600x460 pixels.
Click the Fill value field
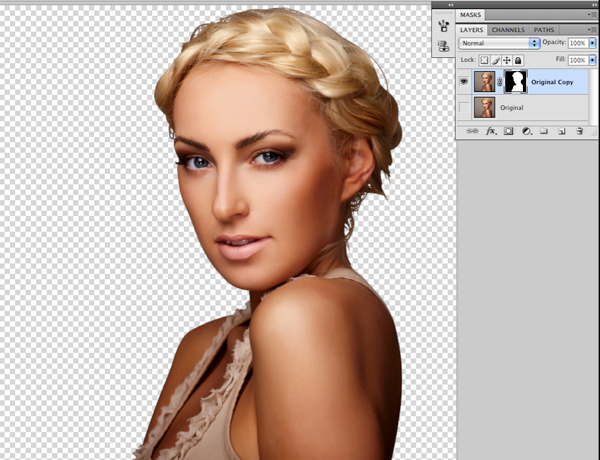click(x=578, y=60)
